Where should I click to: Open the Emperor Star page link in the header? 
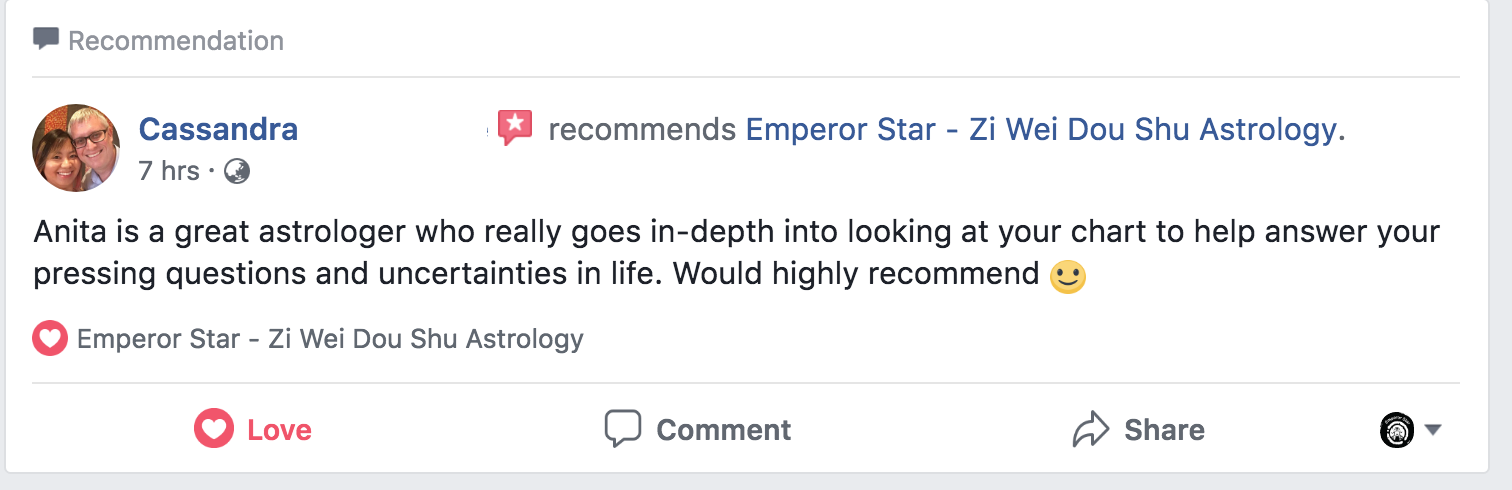point(1040,129)
